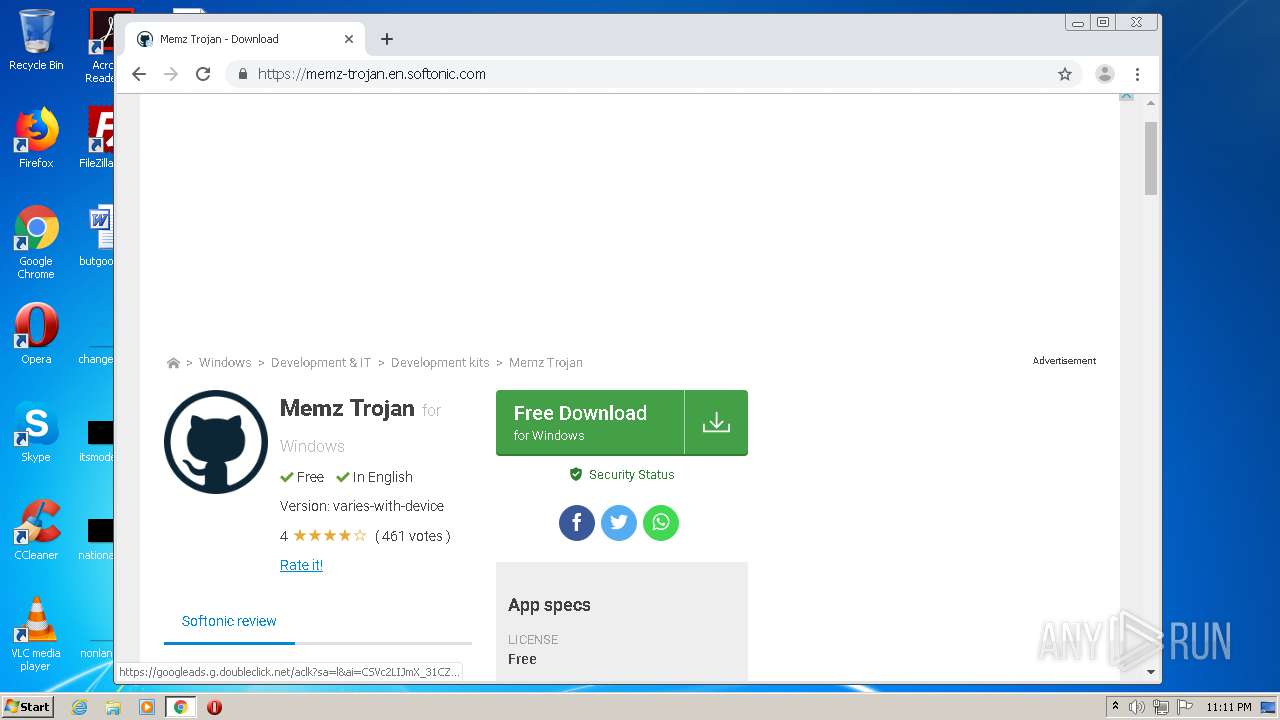
Task: Click the 461 votes text
Action: pos(413,536)
